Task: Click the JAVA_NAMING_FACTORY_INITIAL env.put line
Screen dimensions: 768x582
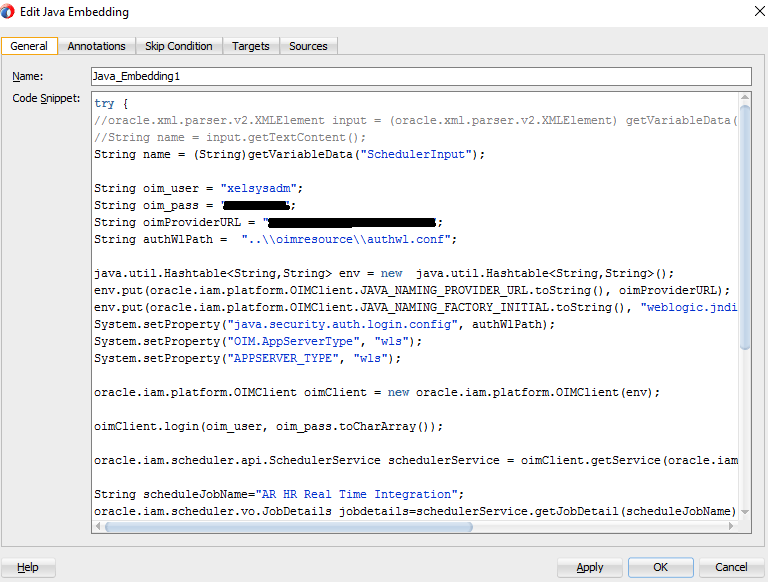Action: click(416, 307)
